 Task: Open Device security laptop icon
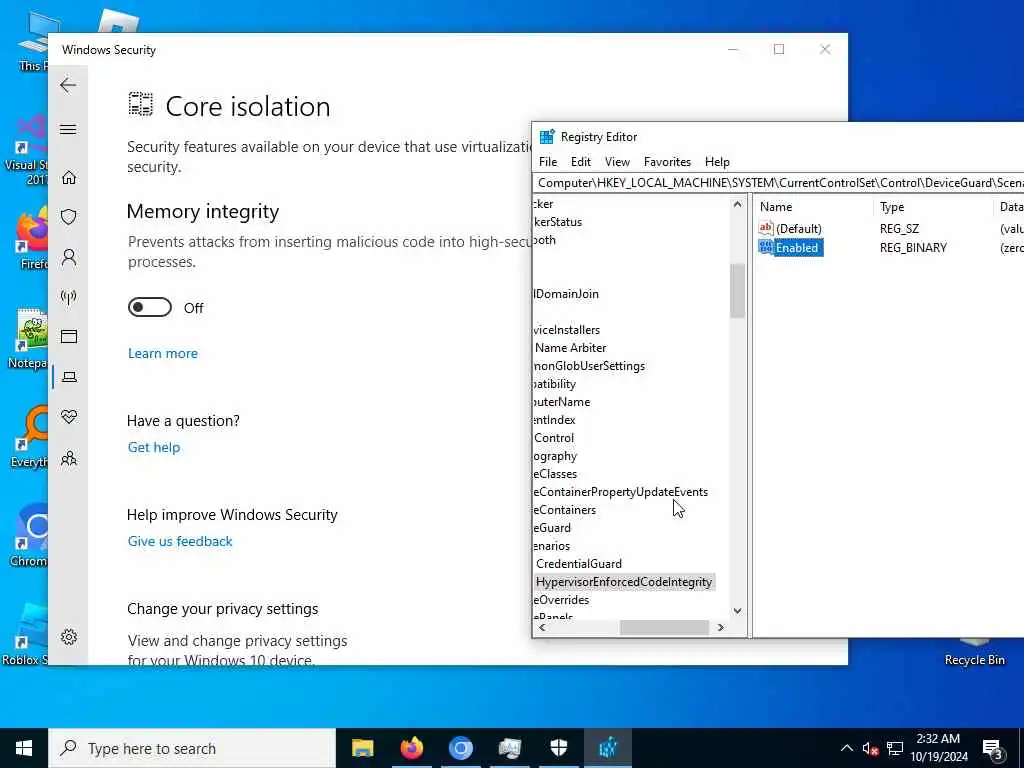point(69,377)
